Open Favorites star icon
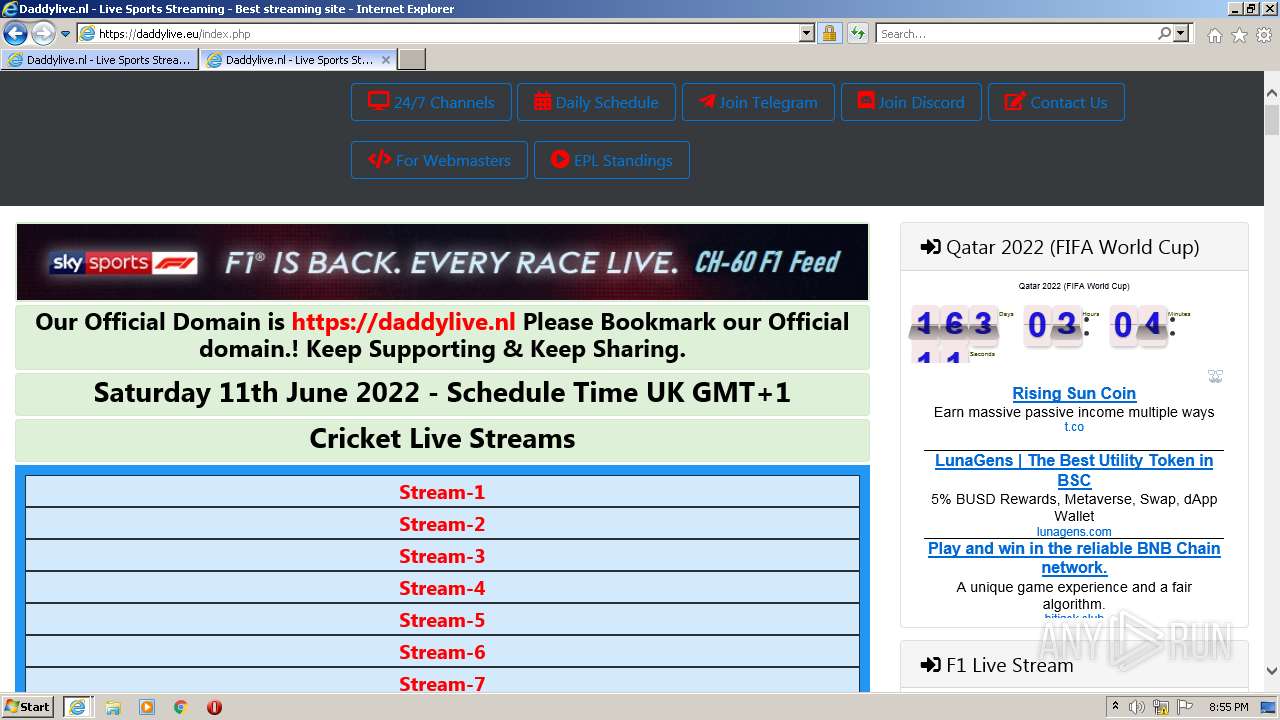1280x720 pixels. click(x=1239, y=35)
